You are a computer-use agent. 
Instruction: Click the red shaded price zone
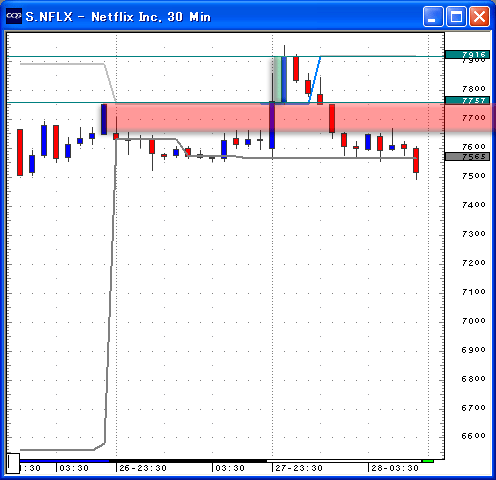coord(298,117)
